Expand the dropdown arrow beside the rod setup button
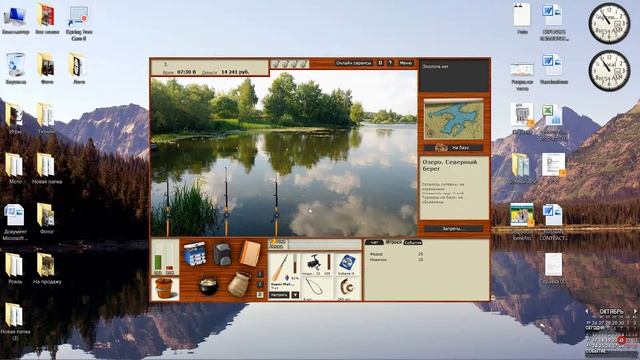Screen dimensions: 640x360 (295, 295)
